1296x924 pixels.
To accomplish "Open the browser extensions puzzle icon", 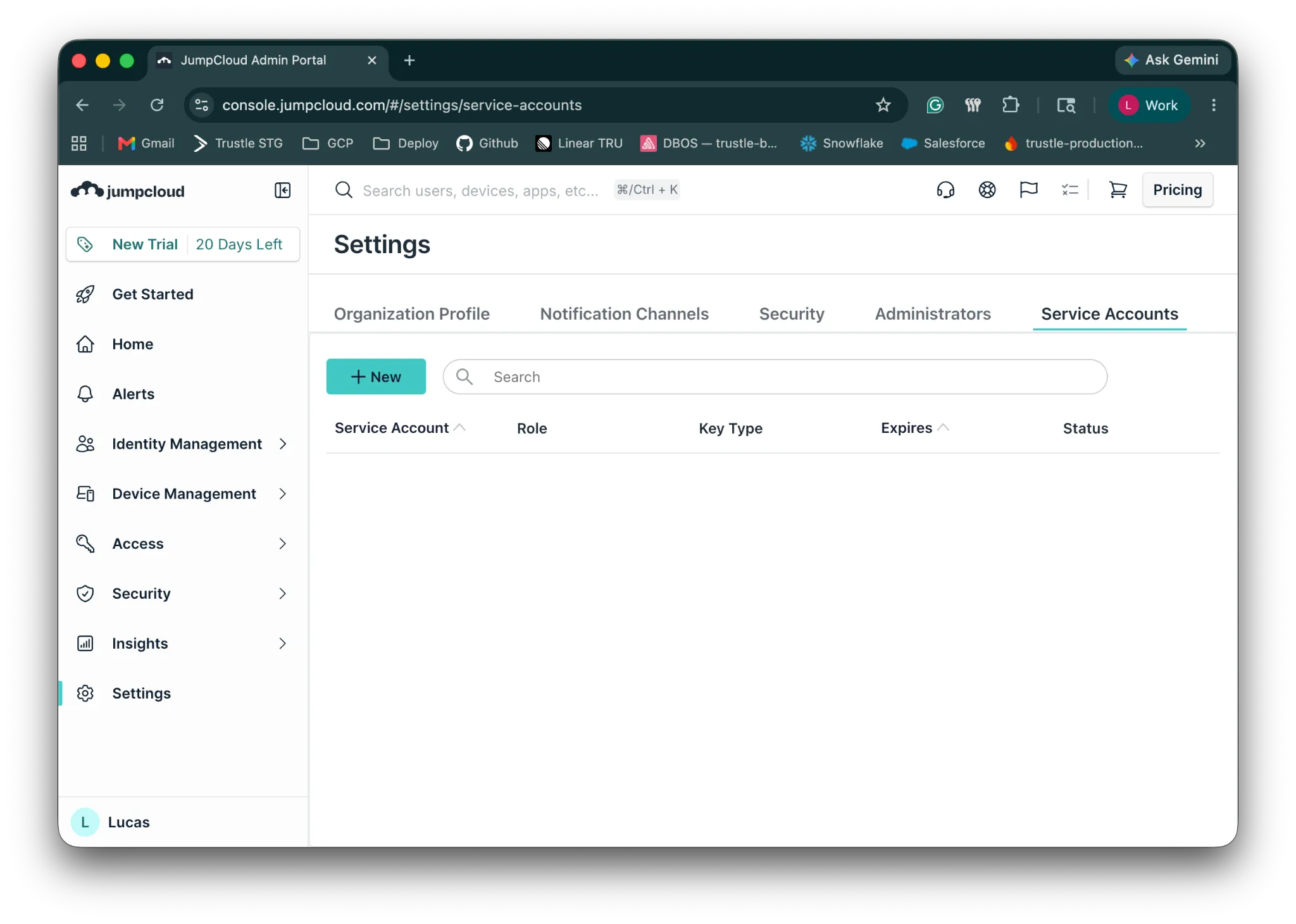I will [x=1011, y=105].
